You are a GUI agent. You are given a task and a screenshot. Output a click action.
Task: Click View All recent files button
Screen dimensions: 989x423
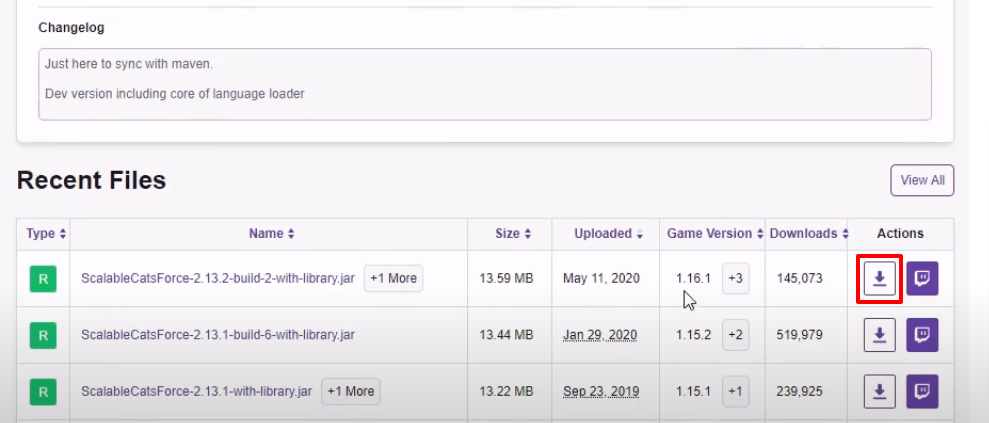click(x=922, y=180)
